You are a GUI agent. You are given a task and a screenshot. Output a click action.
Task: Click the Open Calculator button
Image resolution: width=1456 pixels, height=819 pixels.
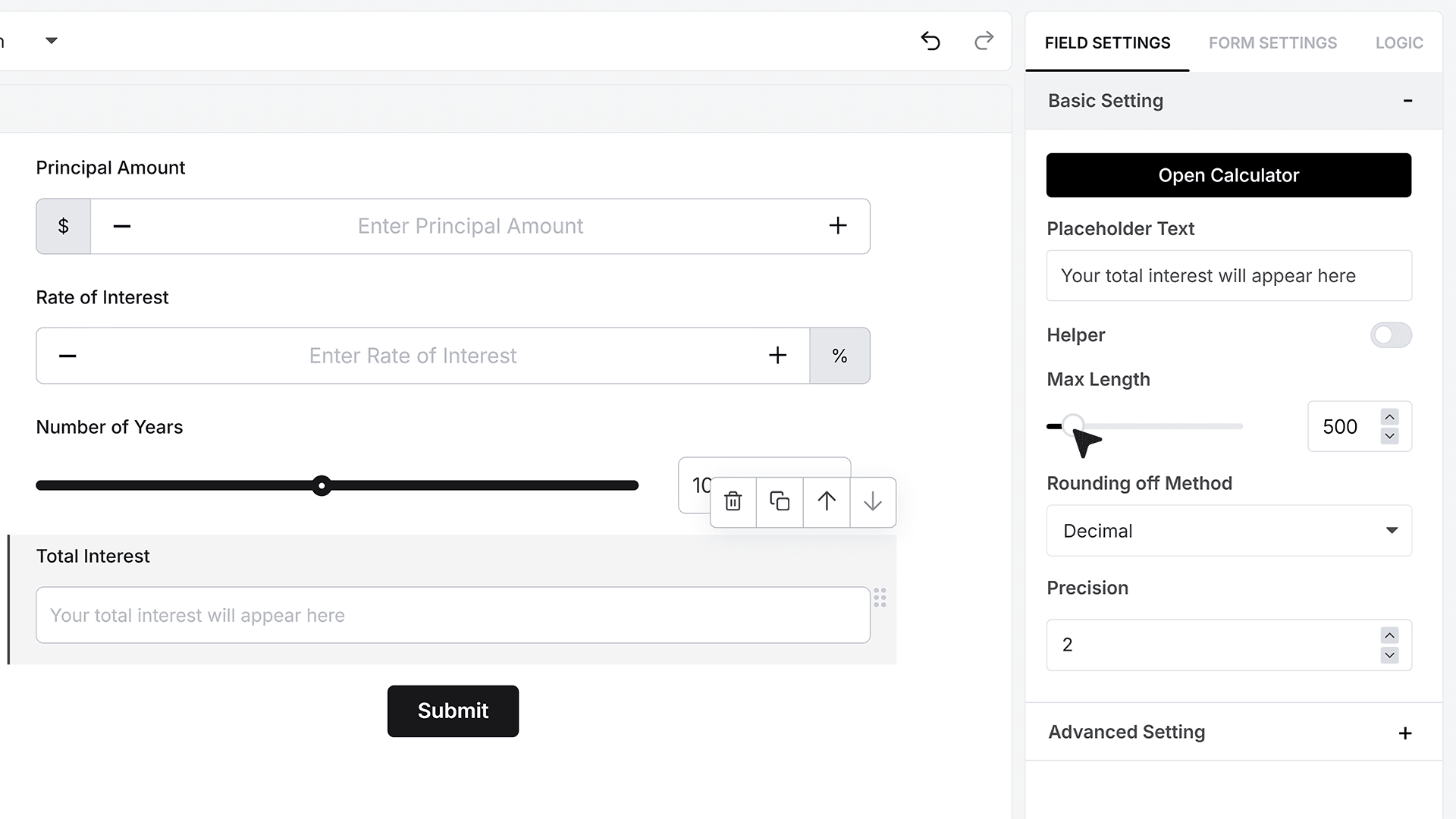tap(1228, 175)
